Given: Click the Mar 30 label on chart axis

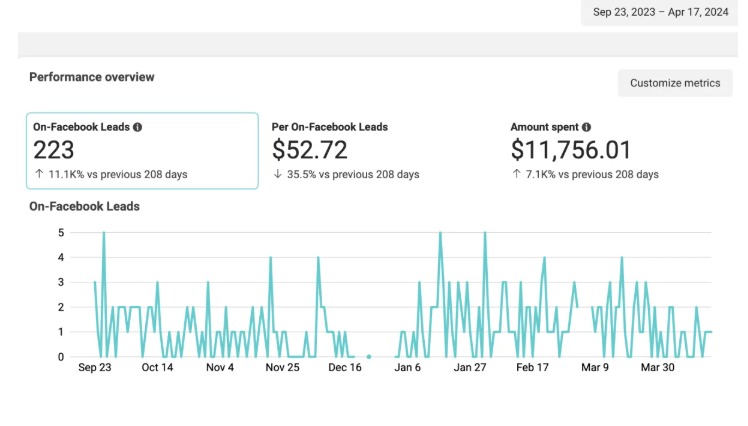Looking at the screenshot, I should (x=657, y=367).
